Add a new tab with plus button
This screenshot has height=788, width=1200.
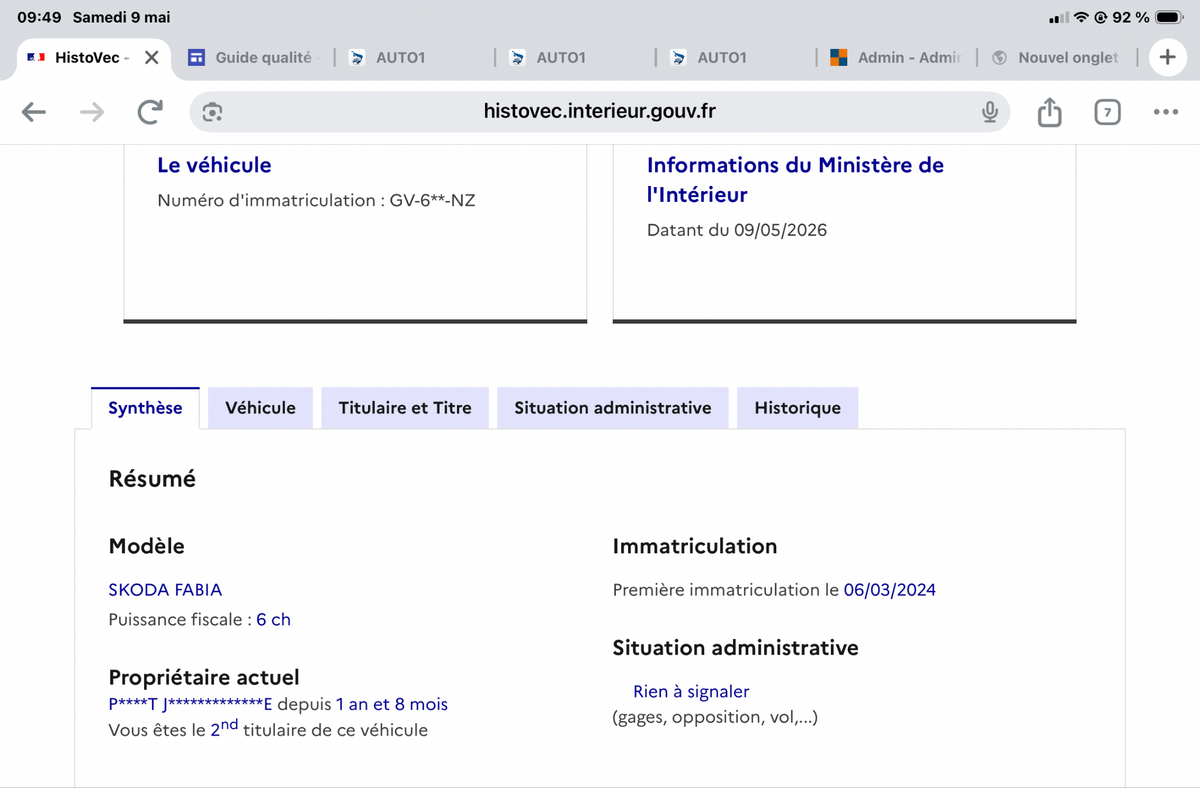pyautogui.click(x=1166, y=57)
